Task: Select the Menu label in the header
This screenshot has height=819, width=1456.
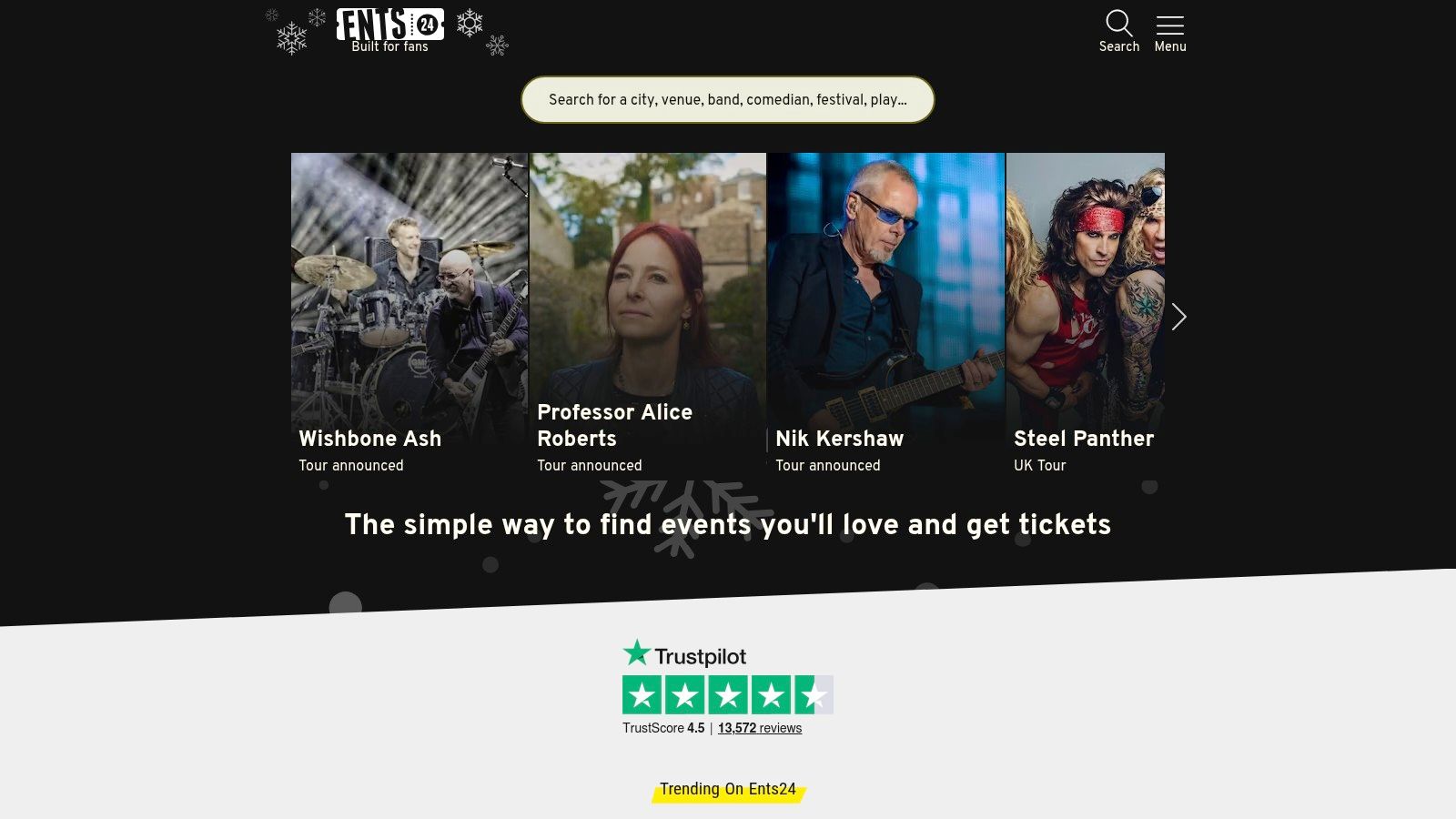Action: [x=1170, y=46]
